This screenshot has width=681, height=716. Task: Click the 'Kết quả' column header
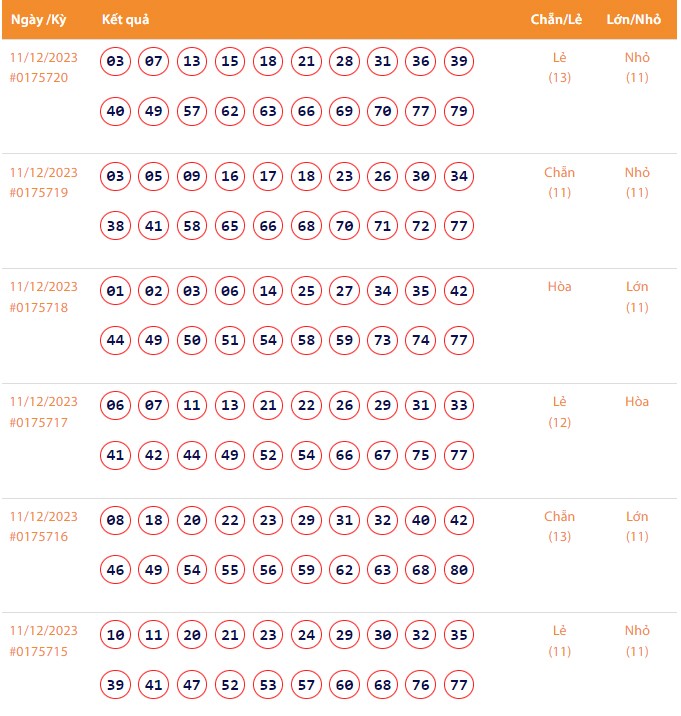126,20
